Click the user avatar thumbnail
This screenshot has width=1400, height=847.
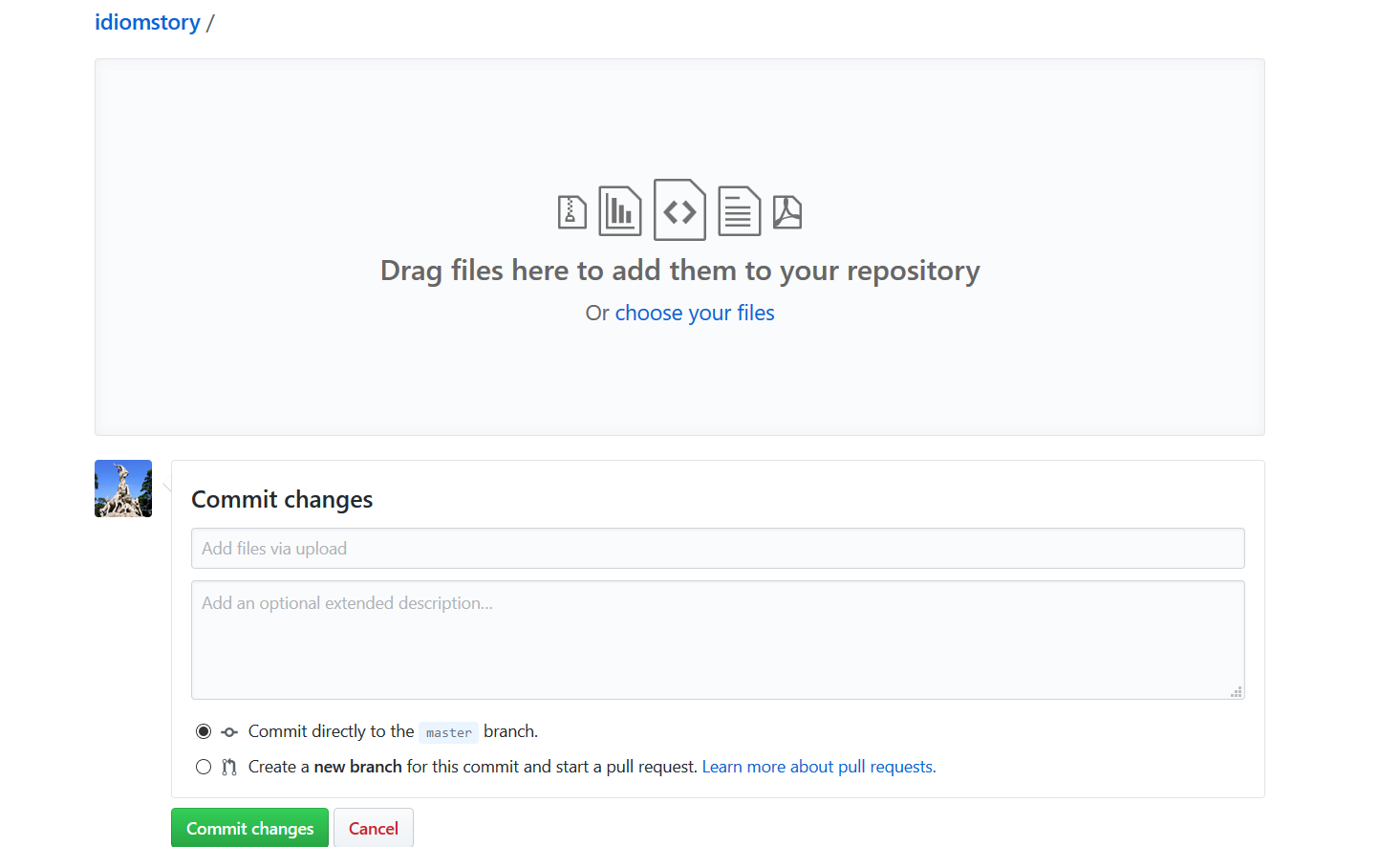123,489
